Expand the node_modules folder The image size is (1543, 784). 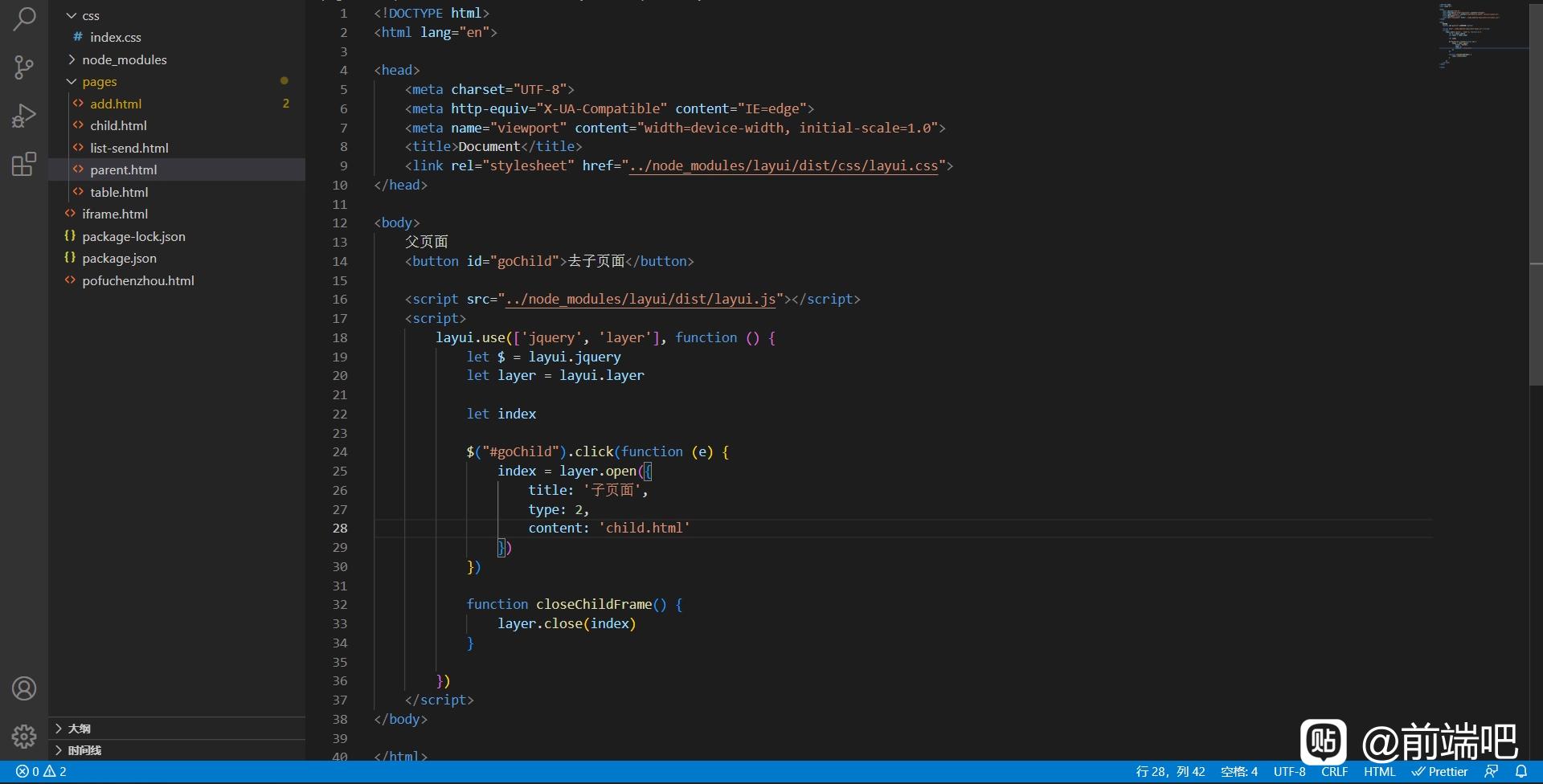click(177, 59)
